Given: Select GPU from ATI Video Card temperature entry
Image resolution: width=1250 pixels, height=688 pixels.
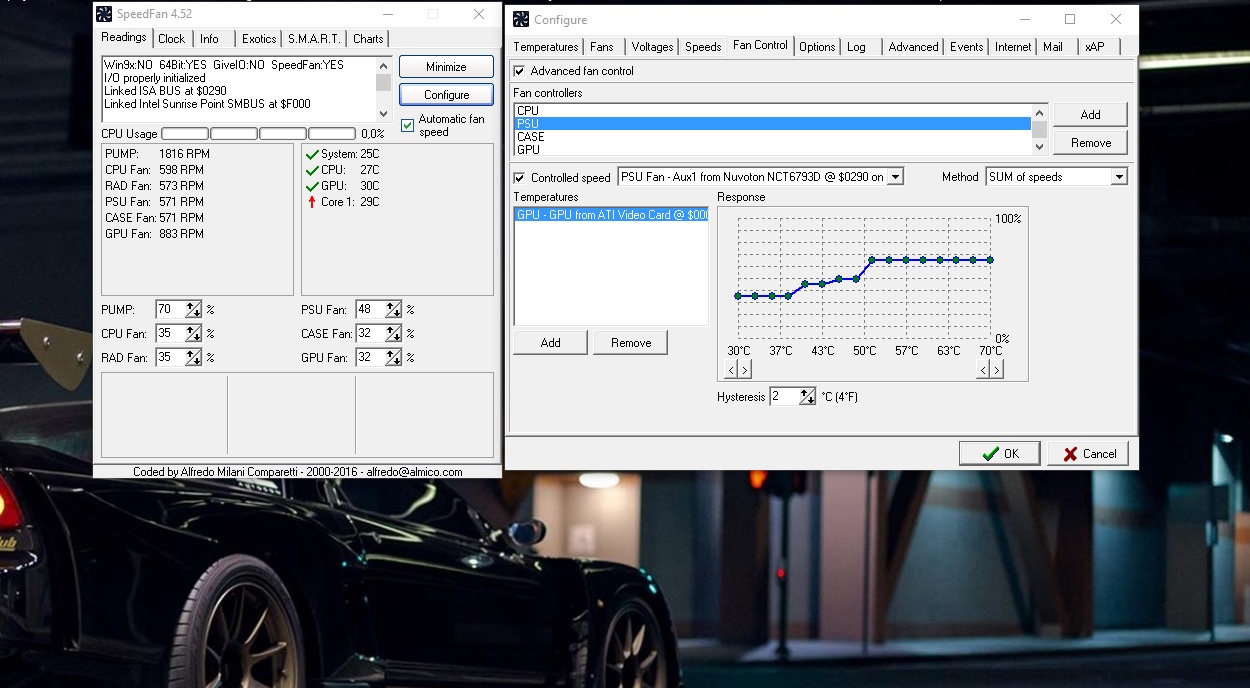Looking at the screenshot, I should 611,215.
